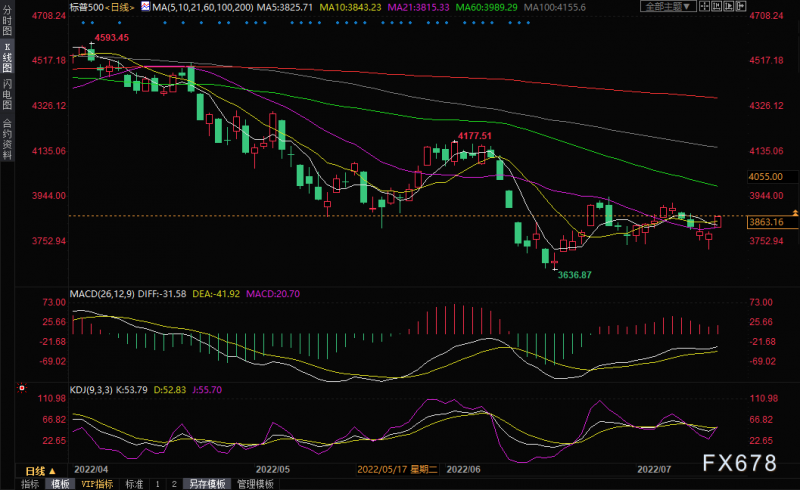
Task: Open the 合约资料 side tab
Action: pos(7,139)
